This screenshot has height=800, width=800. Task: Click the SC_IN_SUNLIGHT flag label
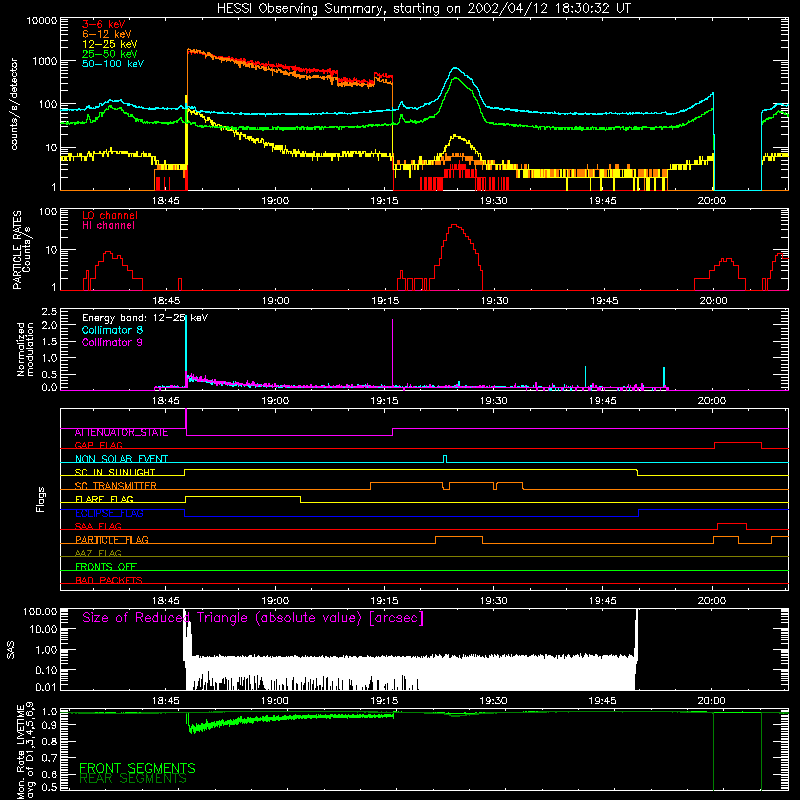pyautogui.click(x=115, y=472)
